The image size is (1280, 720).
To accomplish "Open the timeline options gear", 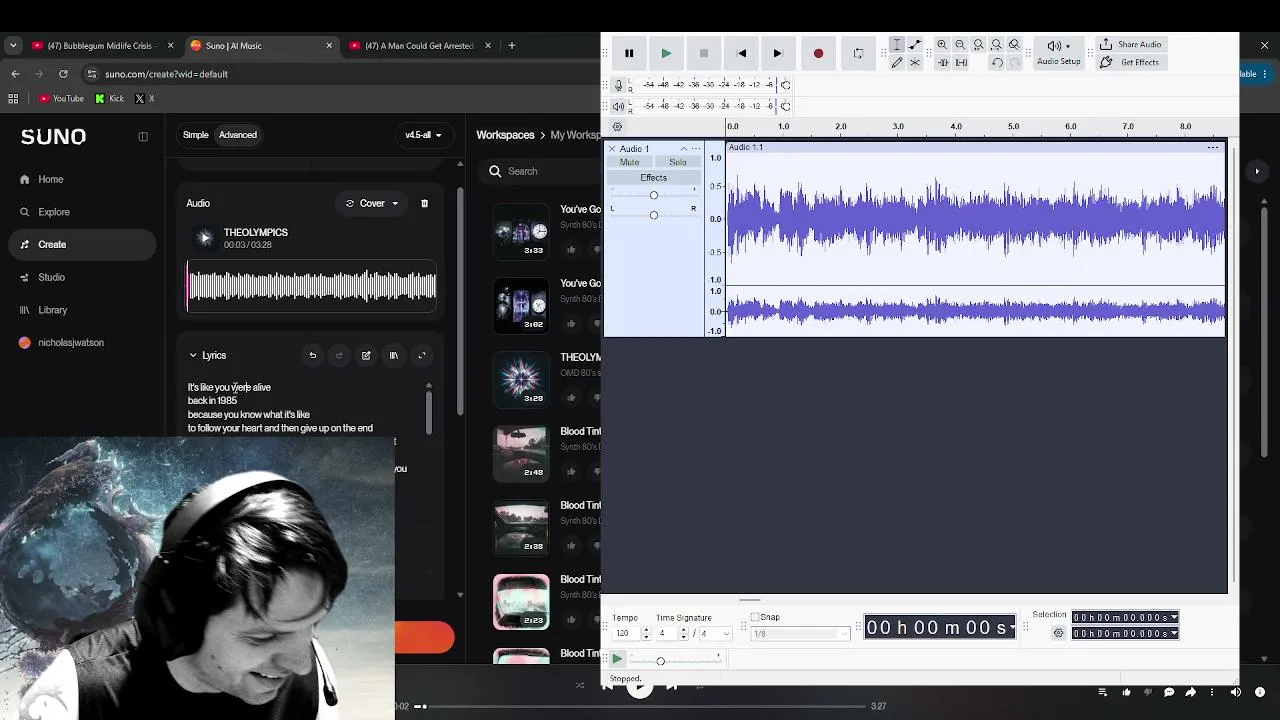I will click(x=617, y=127).
